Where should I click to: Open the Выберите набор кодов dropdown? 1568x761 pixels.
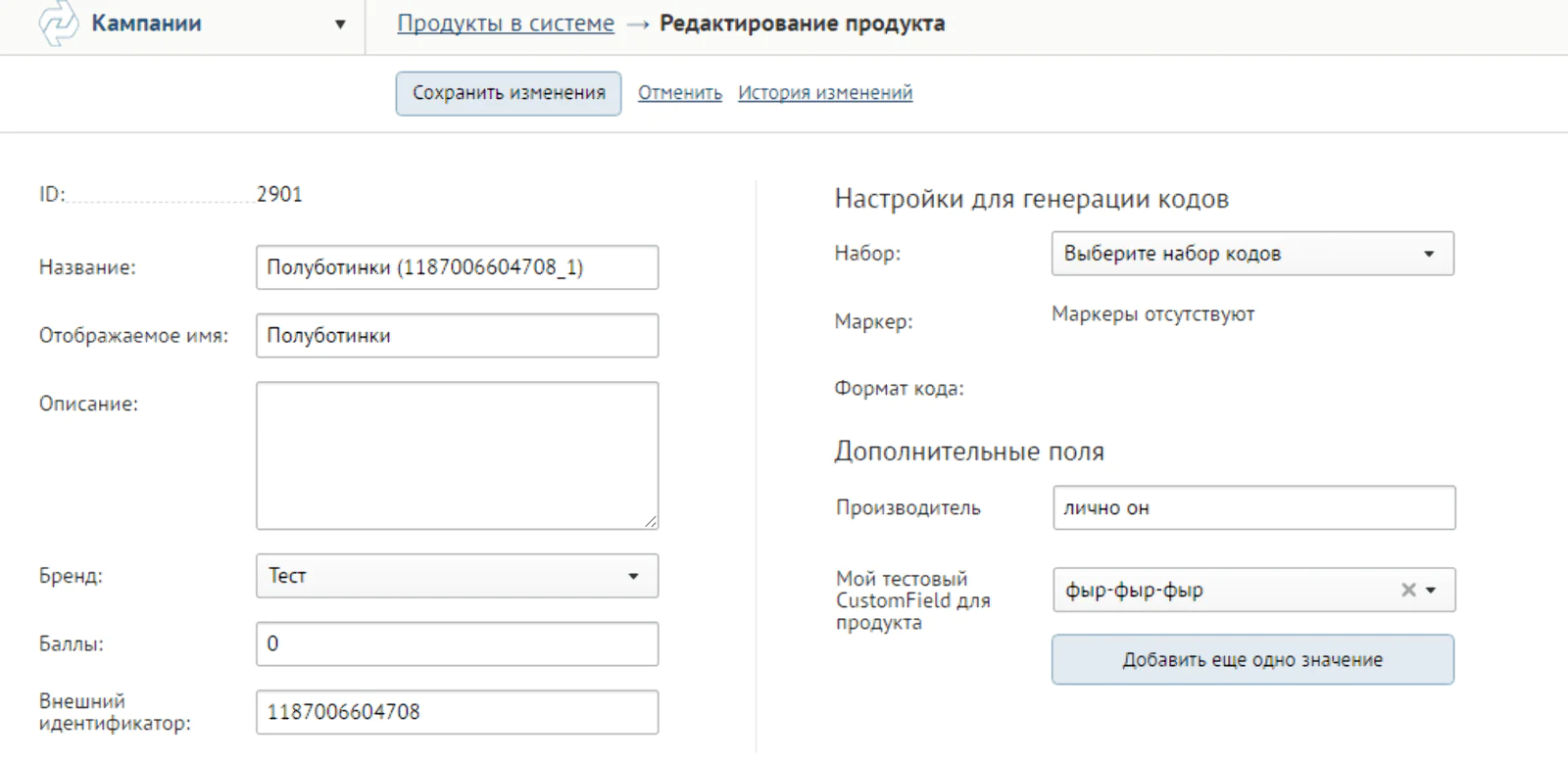pyautogui.click(x=1252, y=254)
